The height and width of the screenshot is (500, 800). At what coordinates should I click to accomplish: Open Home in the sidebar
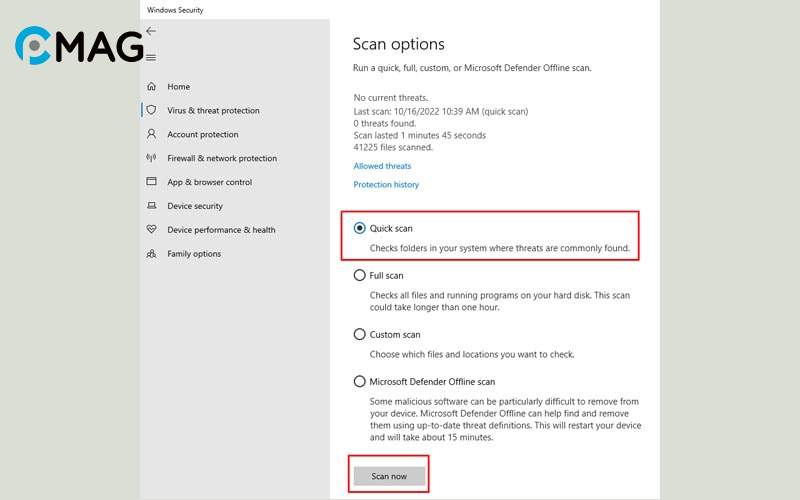pyautogui.click(x=179, y=87)
